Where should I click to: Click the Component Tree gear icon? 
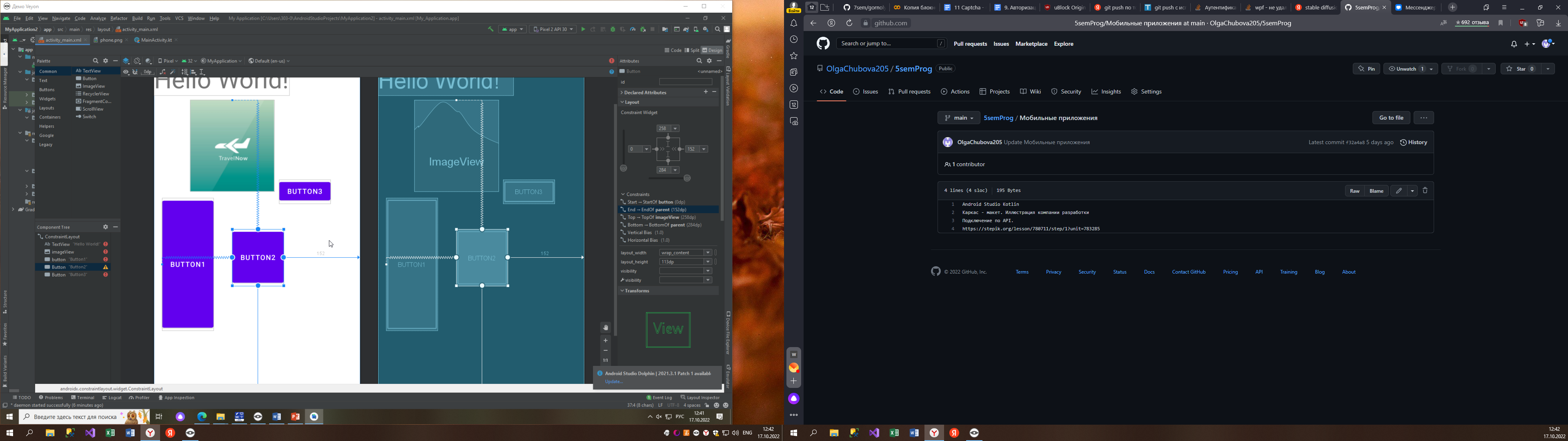click(x=105, y=227)
